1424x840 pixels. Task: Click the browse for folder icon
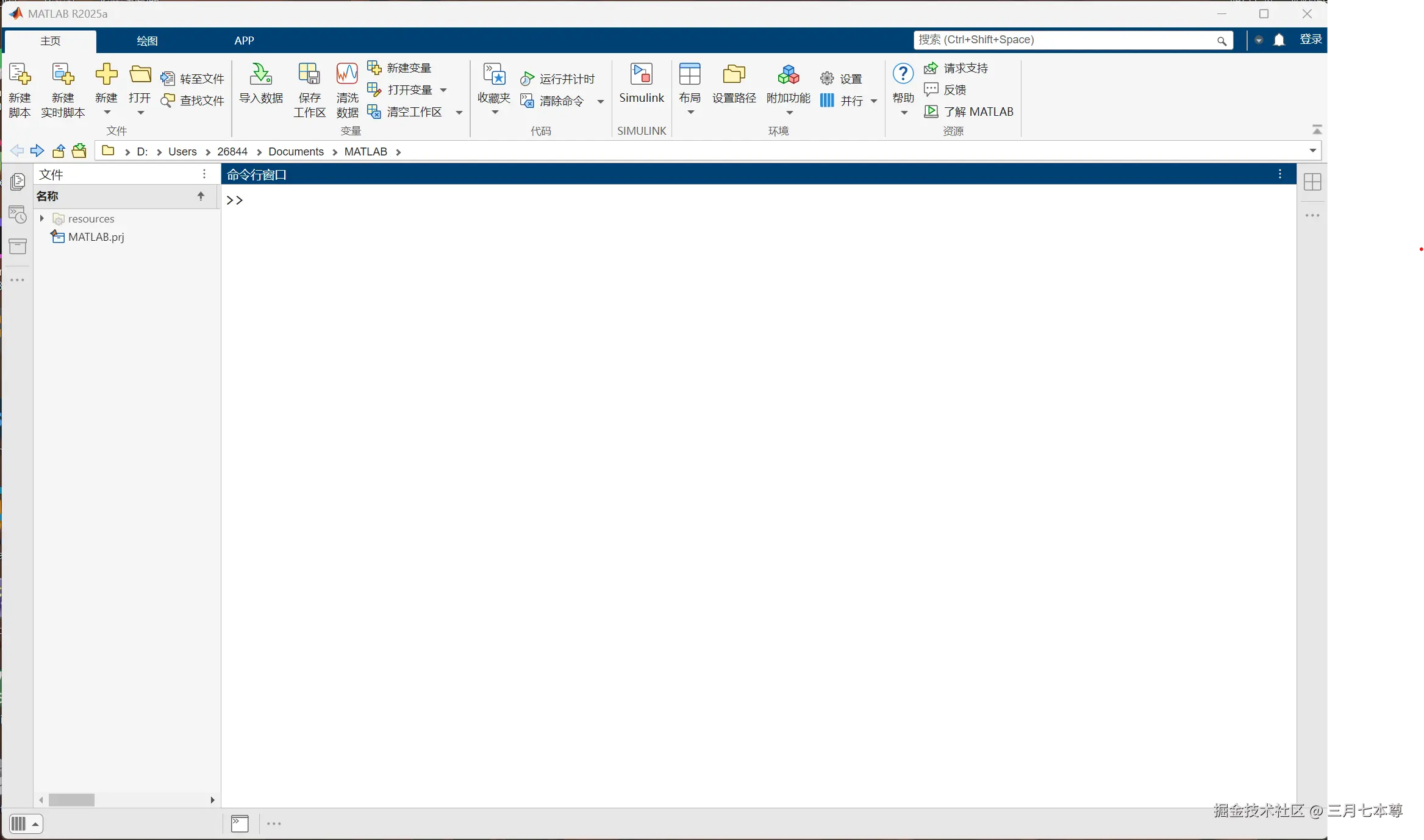(79, 151)
